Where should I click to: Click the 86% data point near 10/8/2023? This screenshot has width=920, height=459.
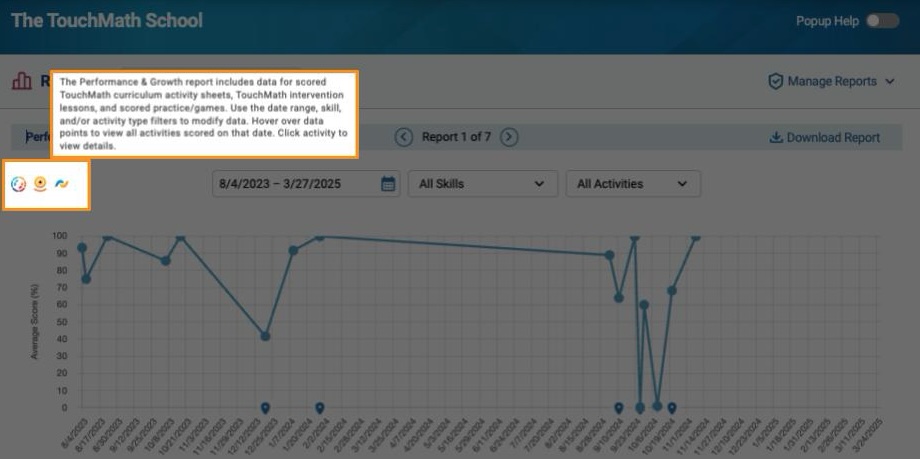pos(165,261)
